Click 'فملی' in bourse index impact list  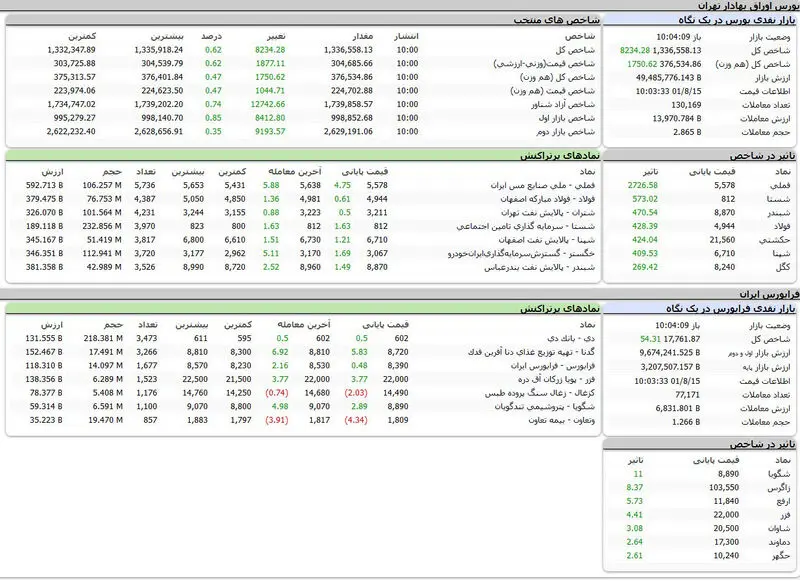click(x=781, y=186)
